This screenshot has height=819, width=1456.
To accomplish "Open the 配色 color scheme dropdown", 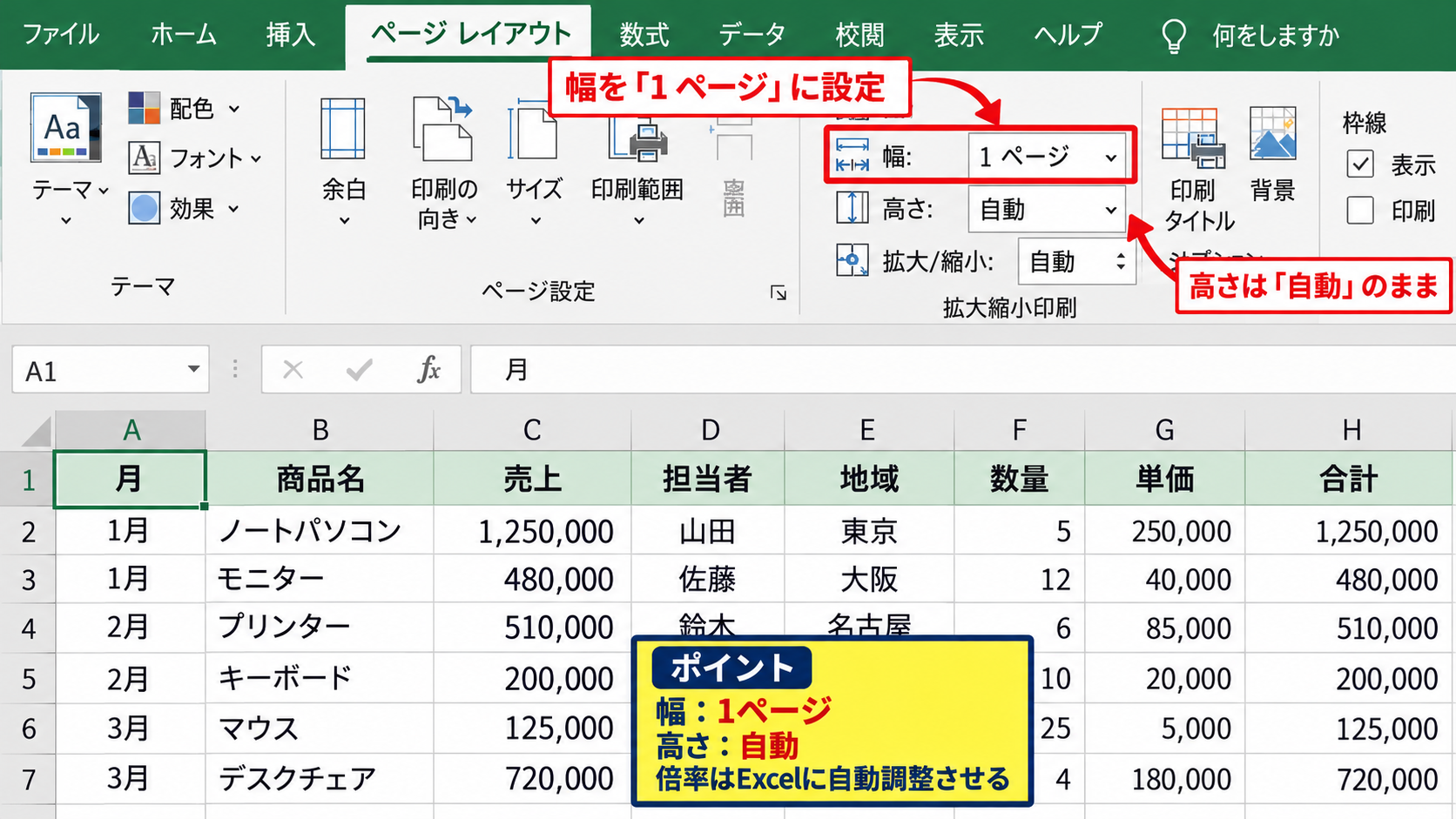I will [184, 109].
